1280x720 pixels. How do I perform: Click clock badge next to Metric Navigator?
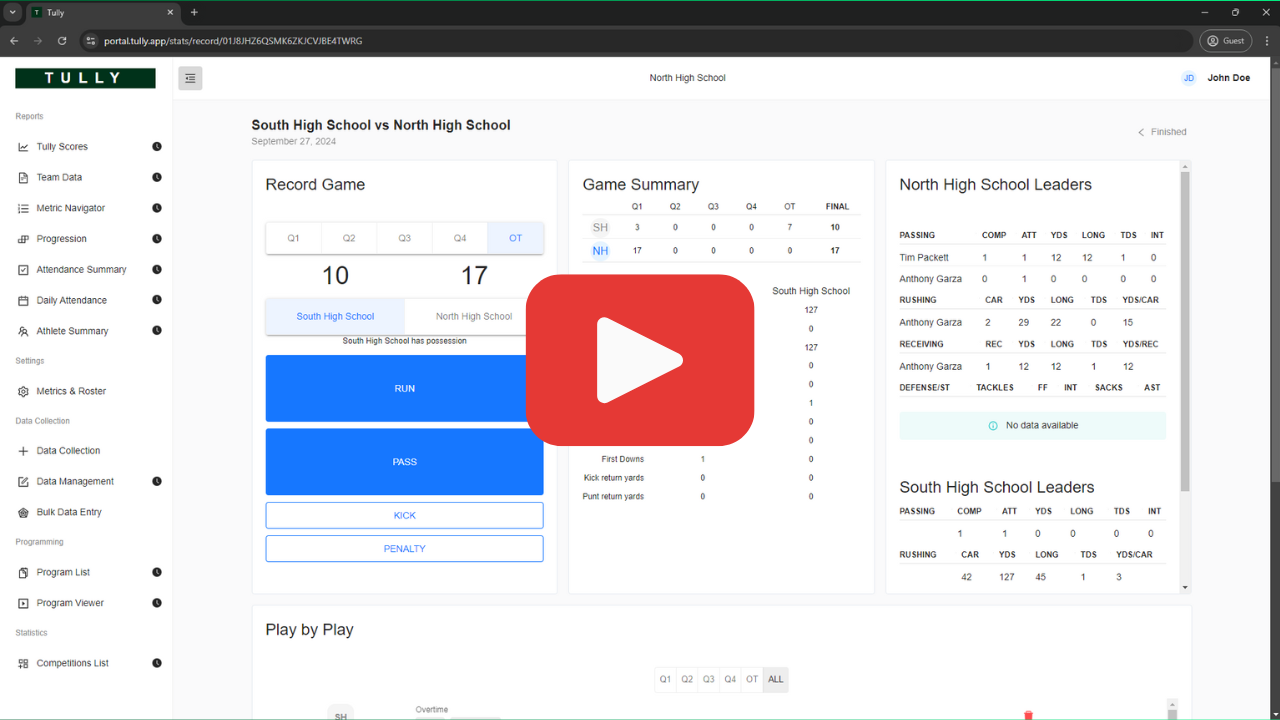[157, 208]
